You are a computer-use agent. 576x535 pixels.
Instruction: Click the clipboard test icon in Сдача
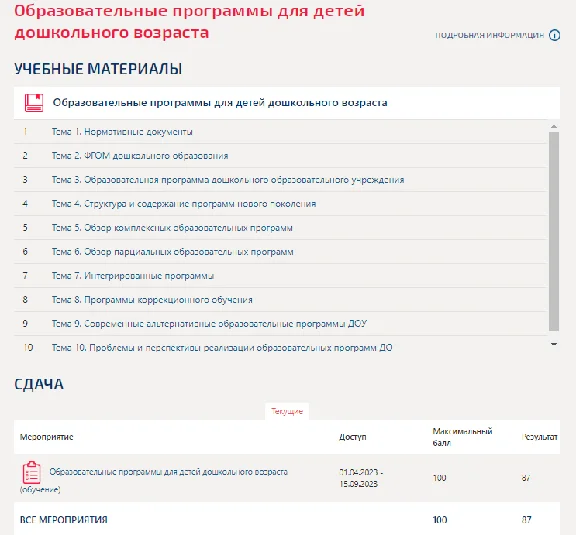[x=32, y=473]
